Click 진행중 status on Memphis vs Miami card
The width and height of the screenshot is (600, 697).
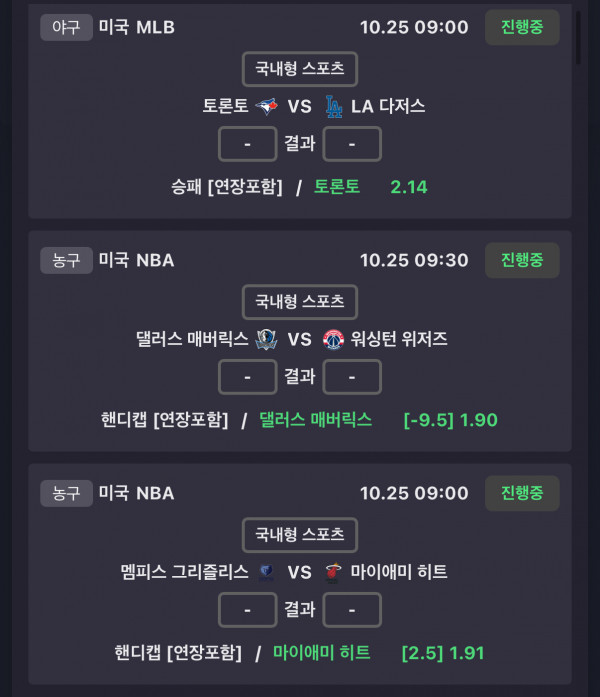pyautogui.click(x=522, y=493)
